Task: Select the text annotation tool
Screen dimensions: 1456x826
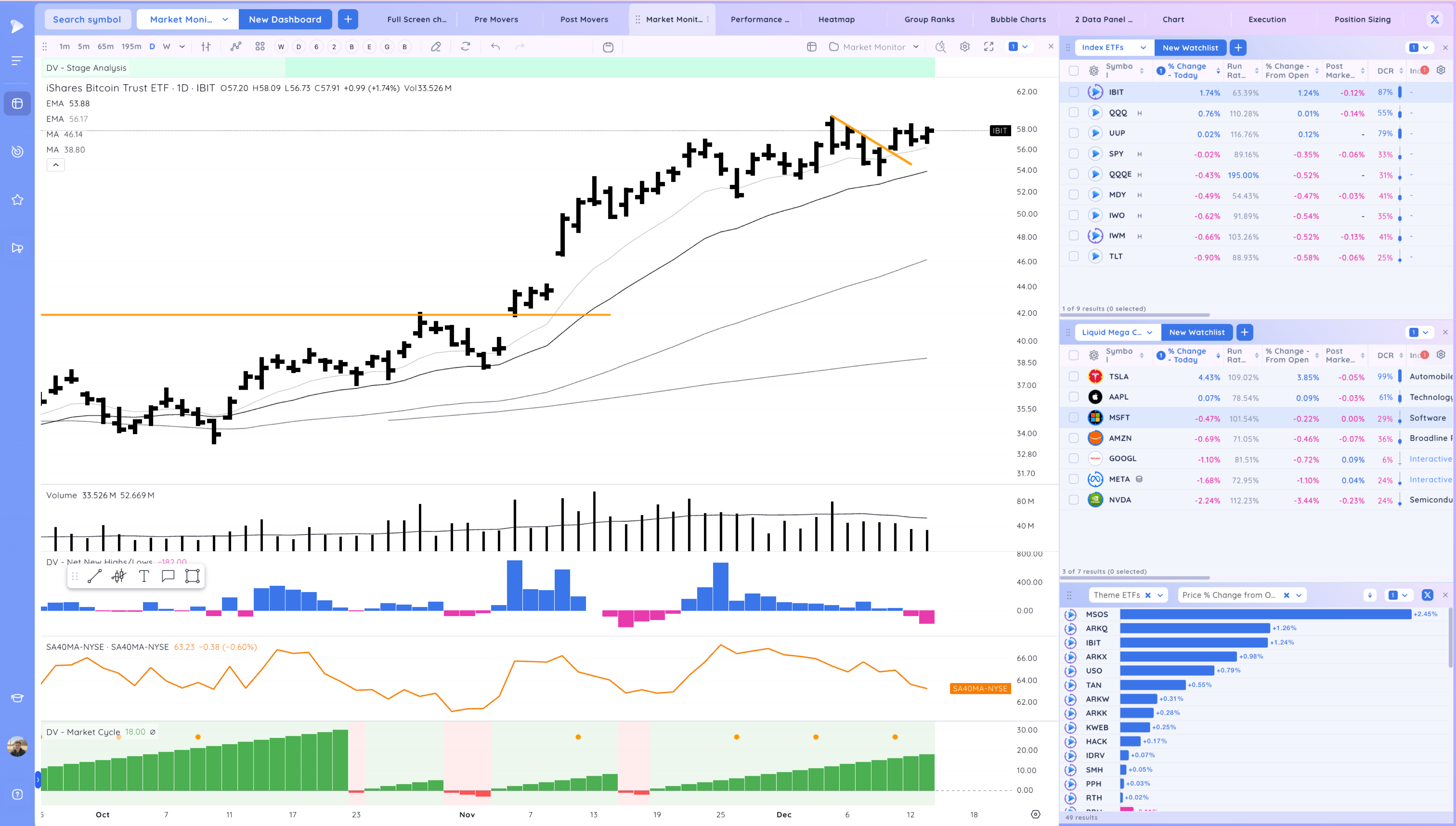Action: click(144, 576)
